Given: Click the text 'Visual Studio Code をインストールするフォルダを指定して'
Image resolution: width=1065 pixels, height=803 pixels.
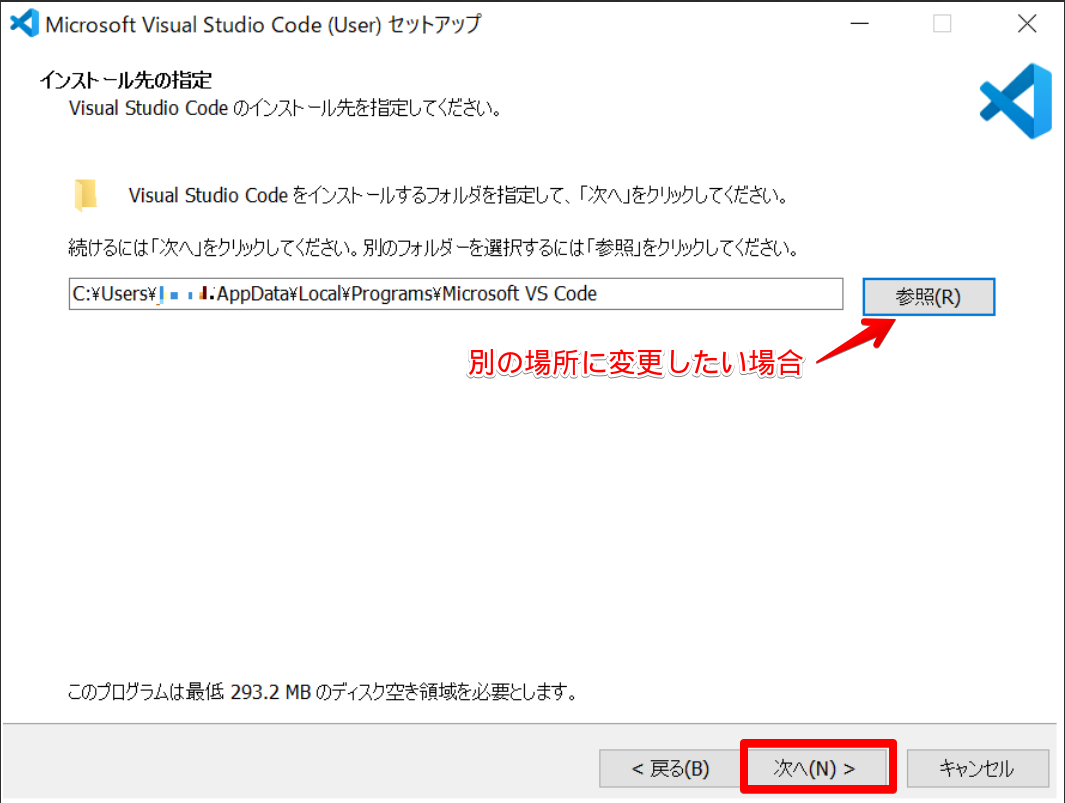Looking at the screenshot, I should click(347, 196).
